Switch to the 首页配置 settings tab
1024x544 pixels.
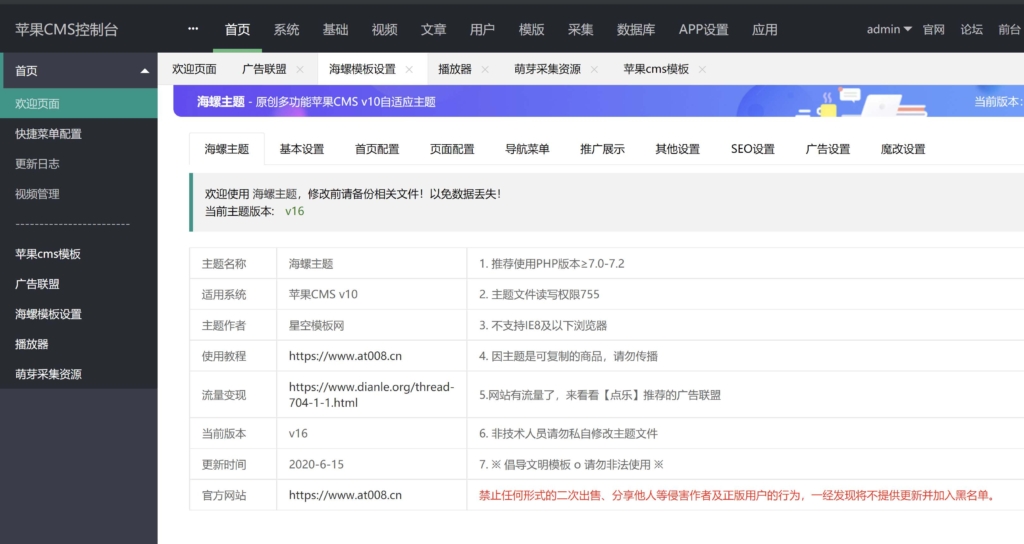(x=377, y=149)
